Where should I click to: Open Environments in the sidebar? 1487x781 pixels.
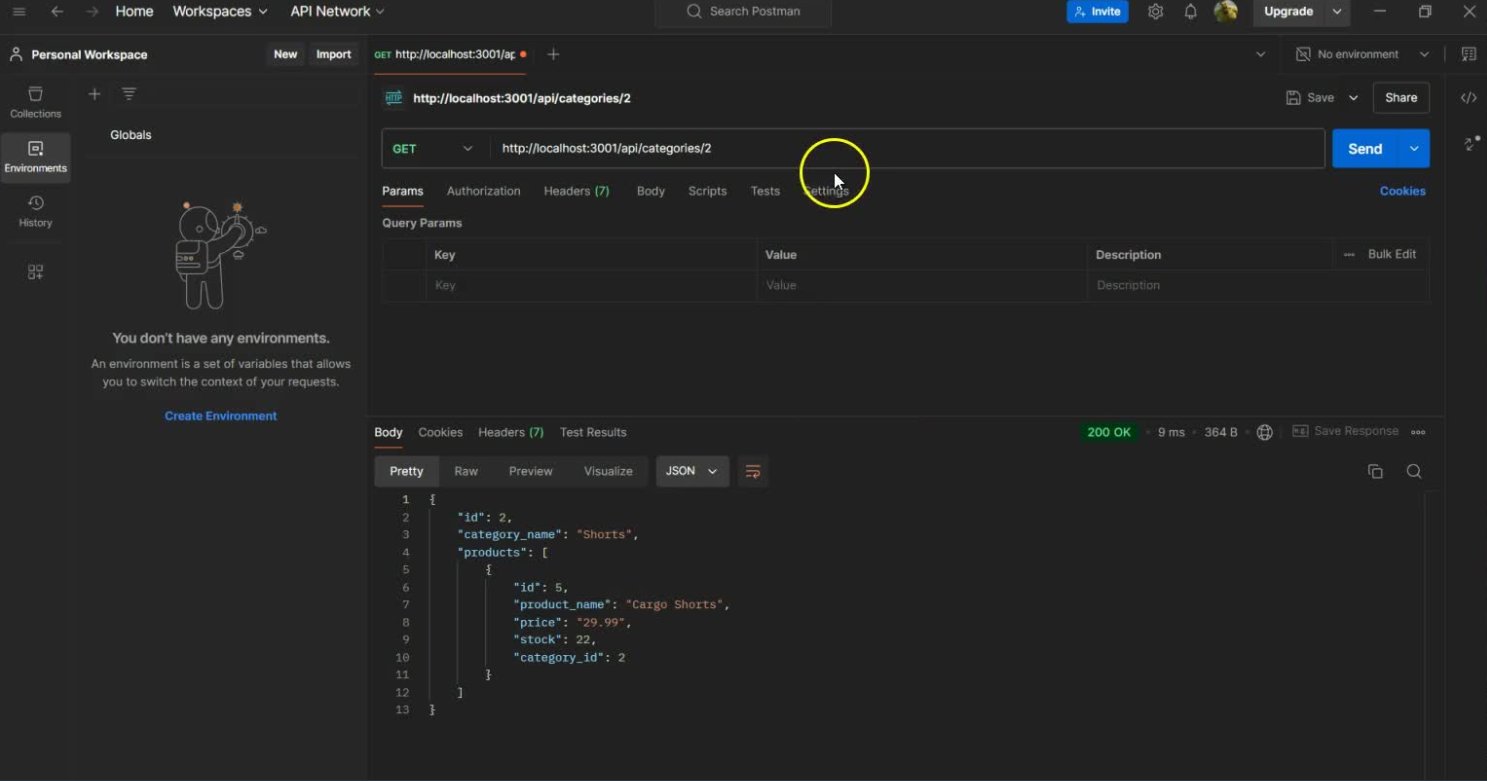point(35,157)
